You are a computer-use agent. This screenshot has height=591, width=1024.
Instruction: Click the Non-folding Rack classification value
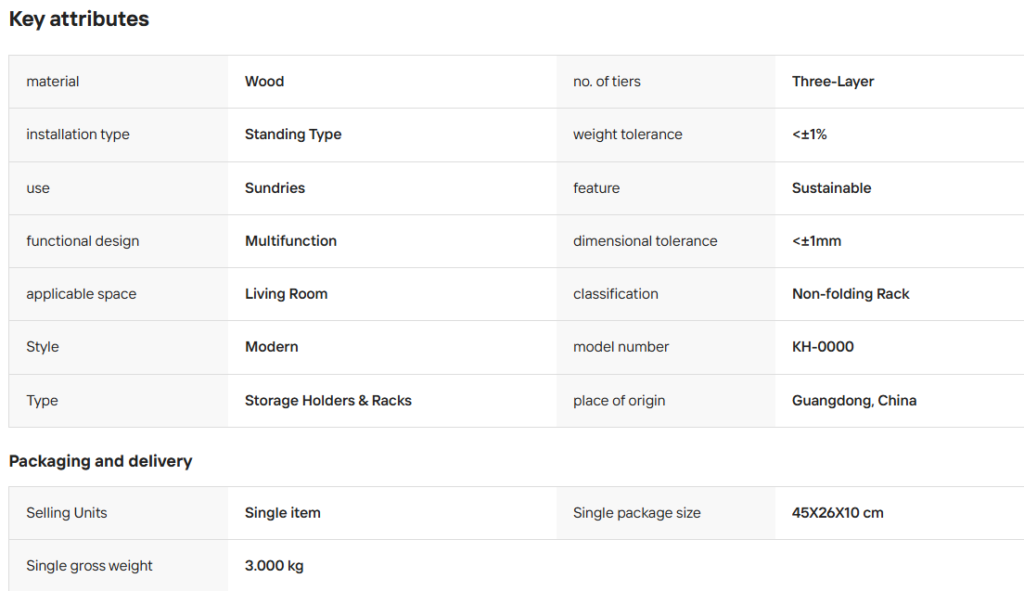850,294
